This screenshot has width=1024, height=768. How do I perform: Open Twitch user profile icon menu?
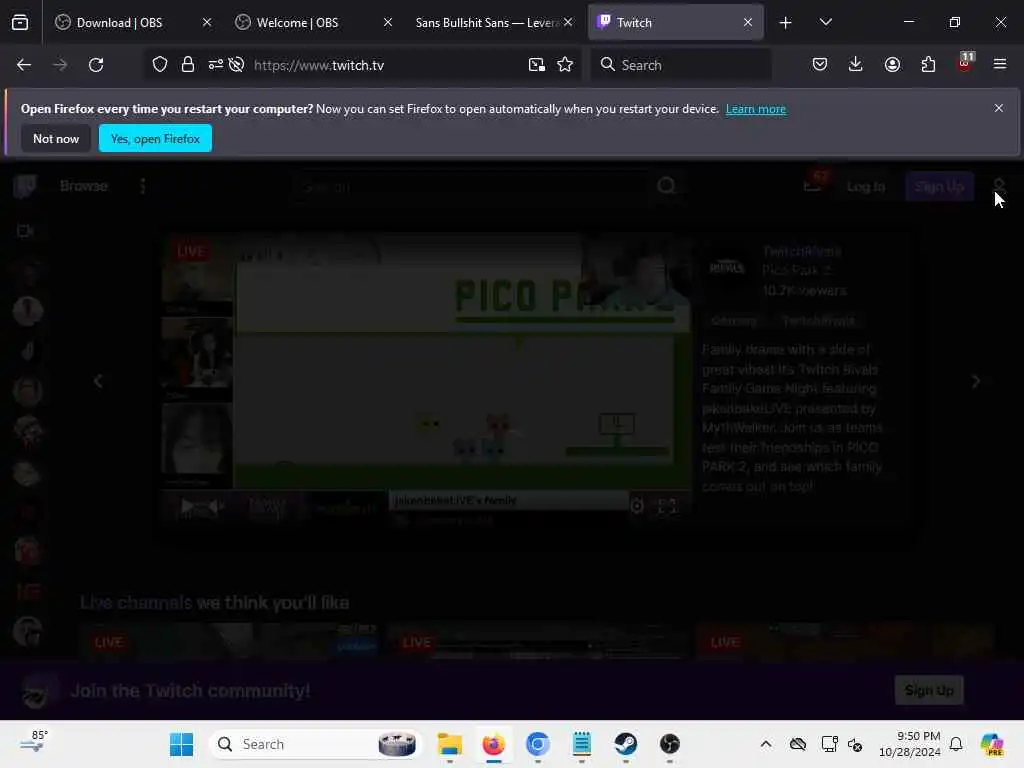click(x=999, y=186)
